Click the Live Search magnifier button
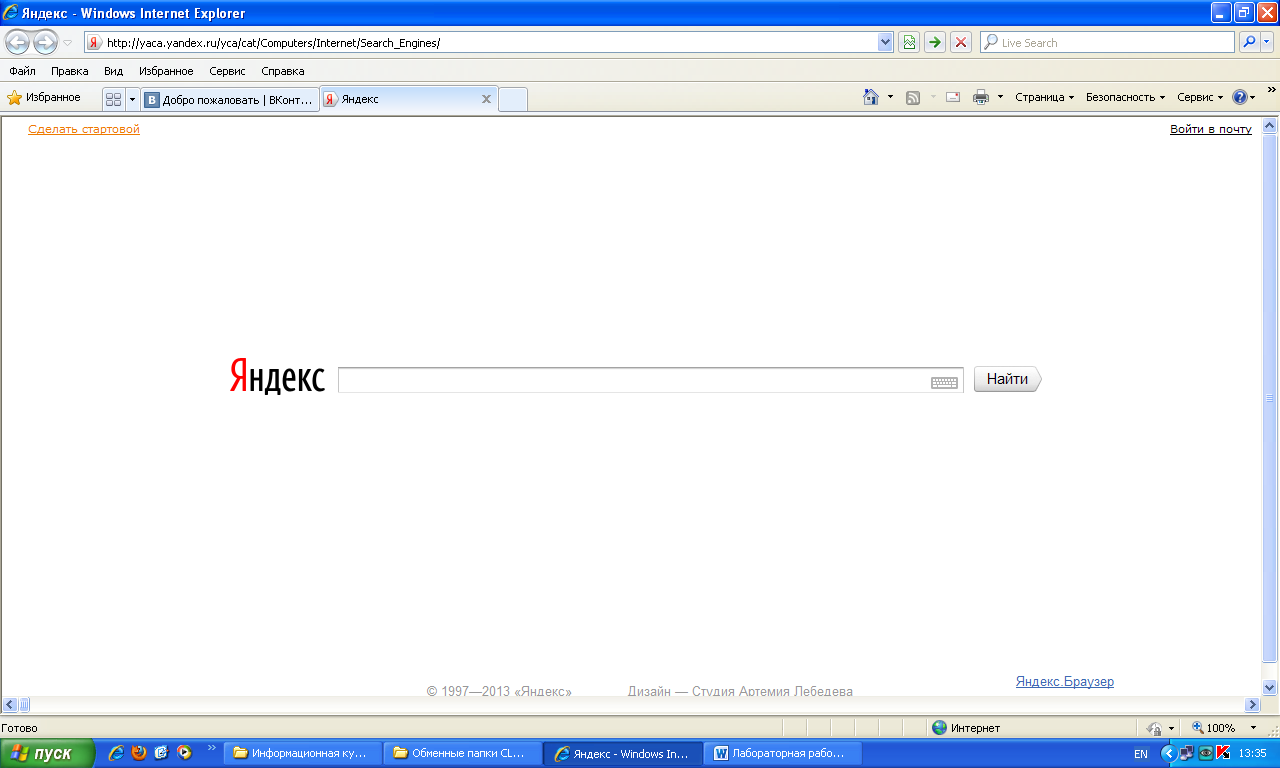The height and width of the screenshot is (768, 1280). coord(1249,42)
